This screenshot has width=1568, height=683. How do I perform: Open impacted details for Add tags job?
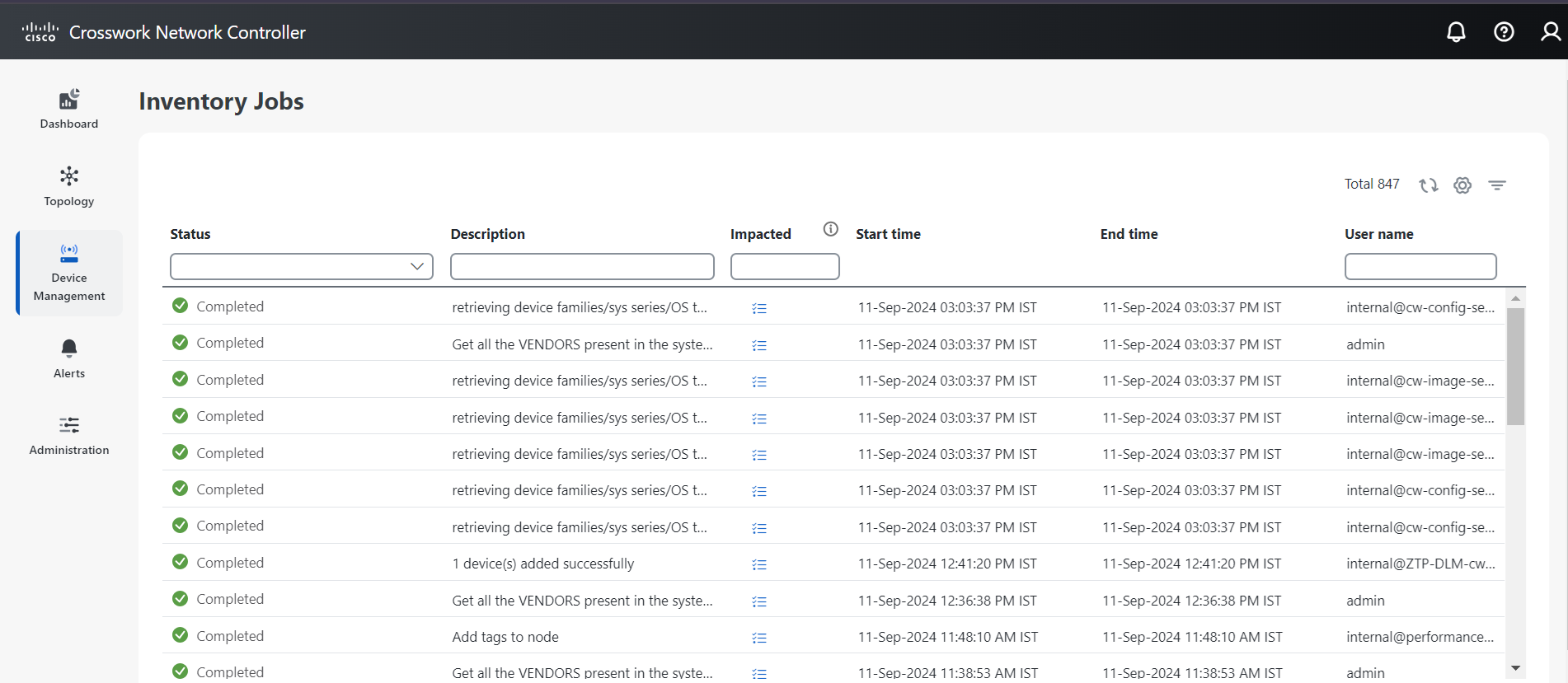(x=759, y=638)
